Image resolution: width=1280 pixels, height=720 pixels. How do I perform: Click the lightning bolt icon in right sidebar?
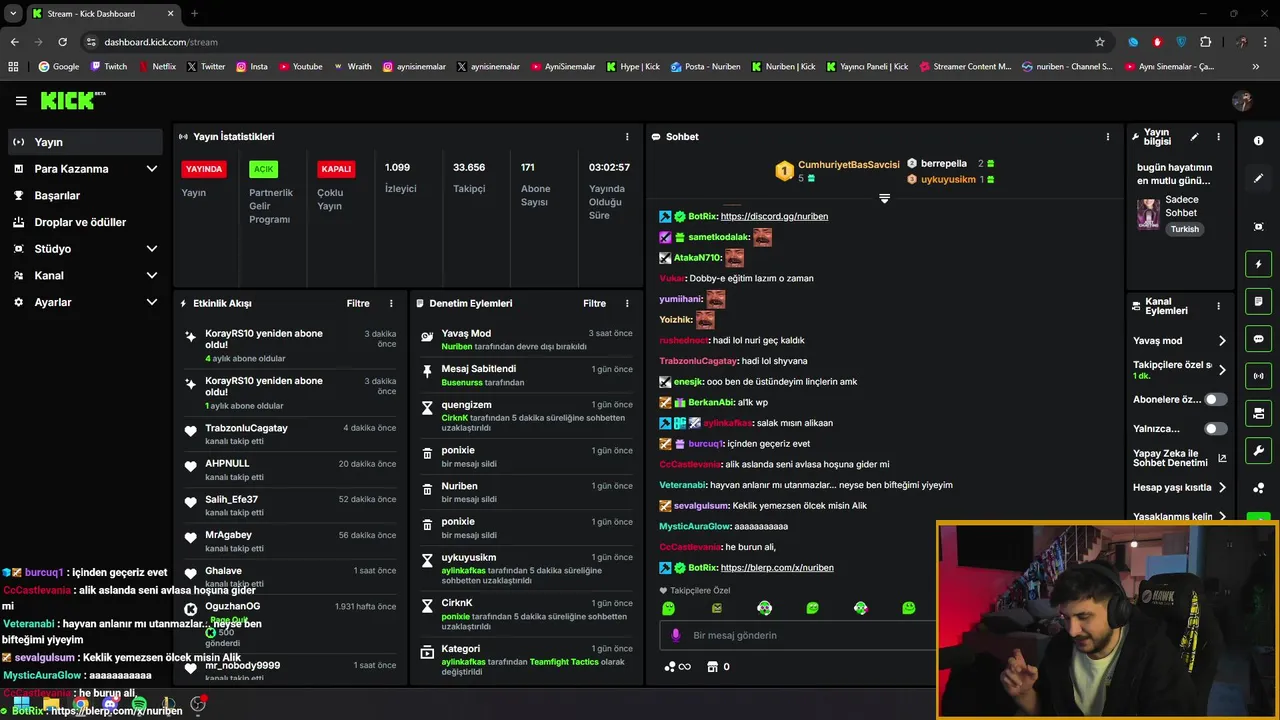click(1258, 264)
